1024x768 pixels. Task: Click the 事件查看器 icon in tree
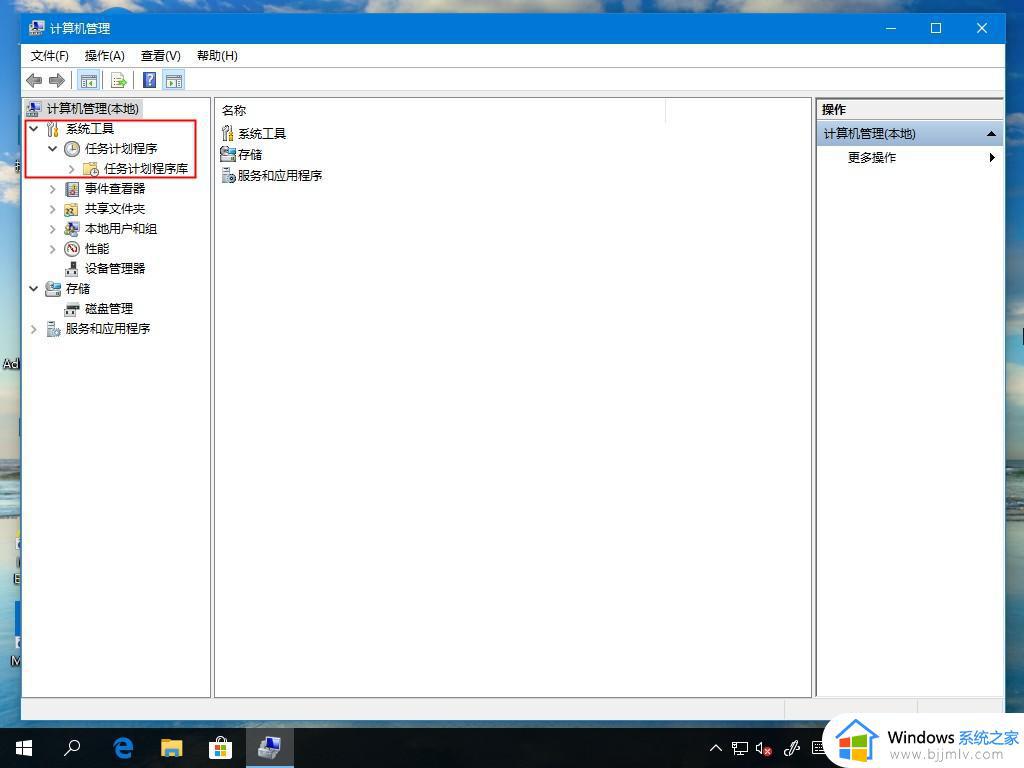[x=72, y=189]
